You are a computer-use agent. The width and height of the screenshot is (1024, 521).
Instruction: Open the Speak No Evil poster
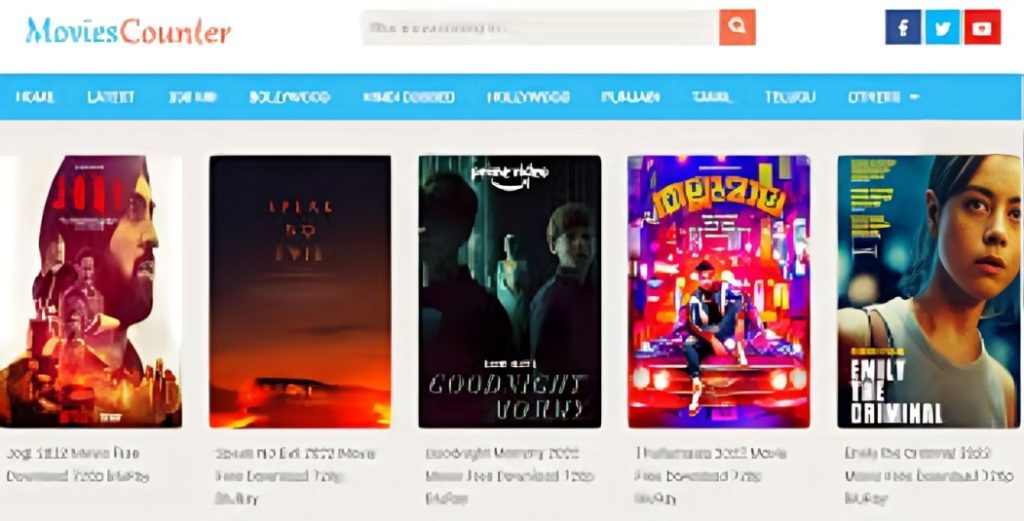coord(300,291)
